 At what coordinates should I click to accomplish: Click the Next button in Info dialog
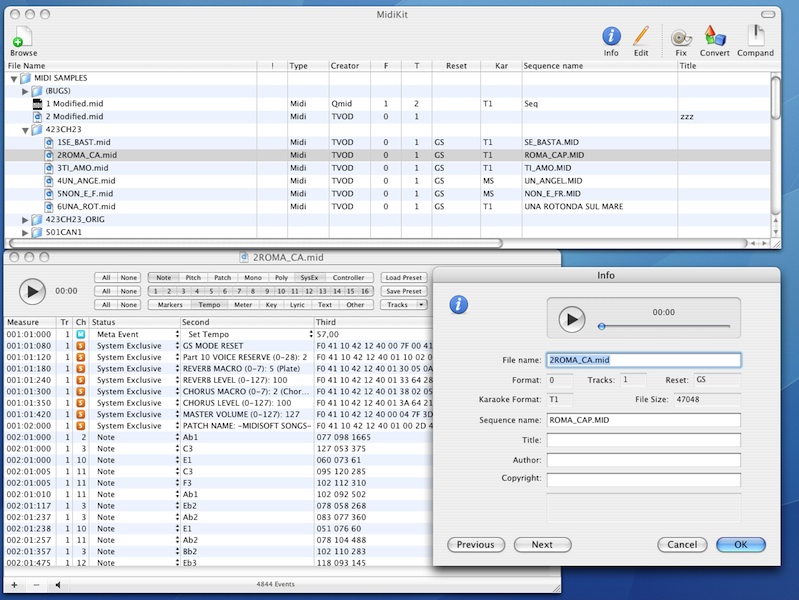click(541, 545)
